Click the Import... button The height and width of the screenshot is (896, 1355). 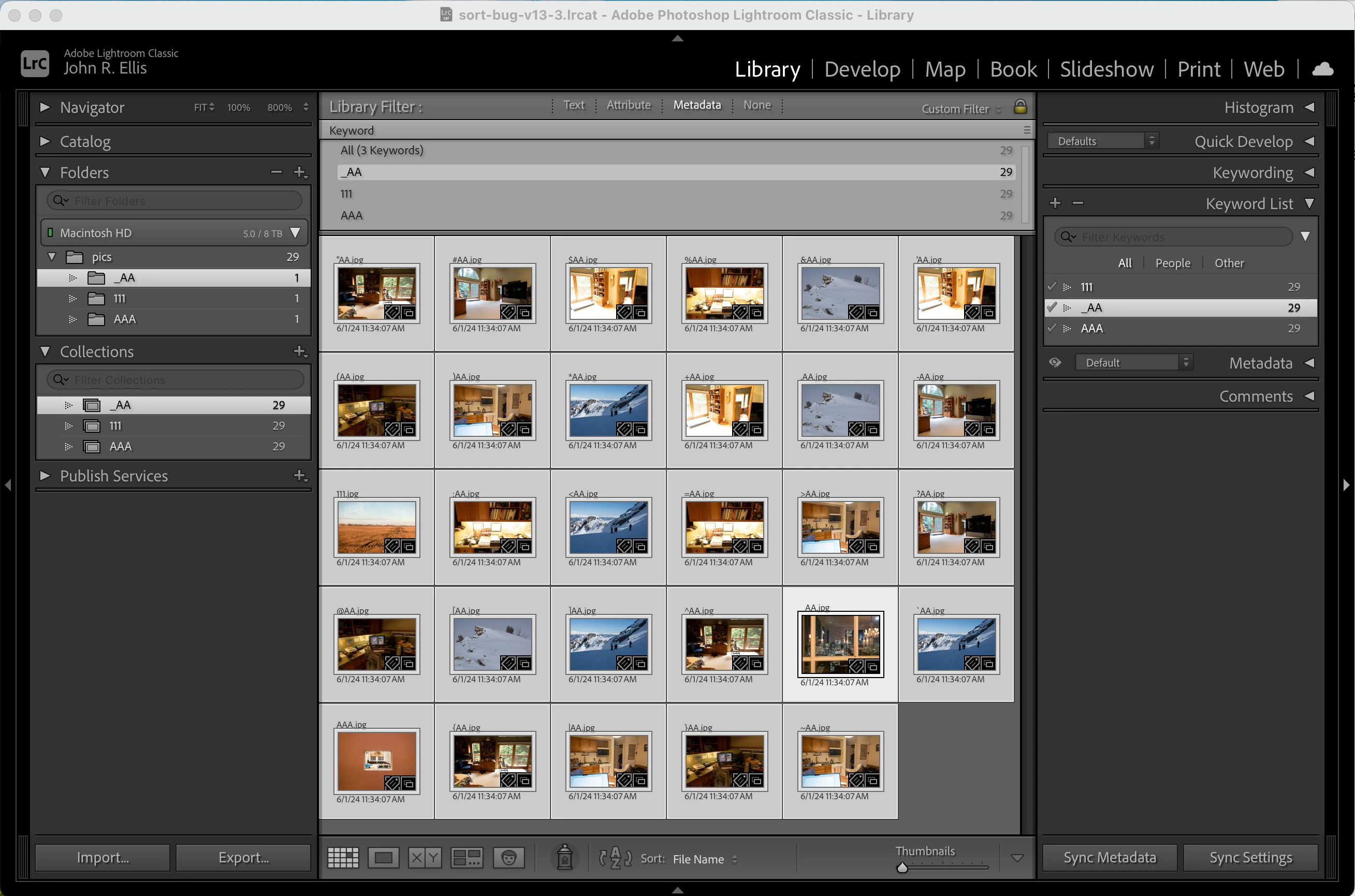tap(103, 857)
